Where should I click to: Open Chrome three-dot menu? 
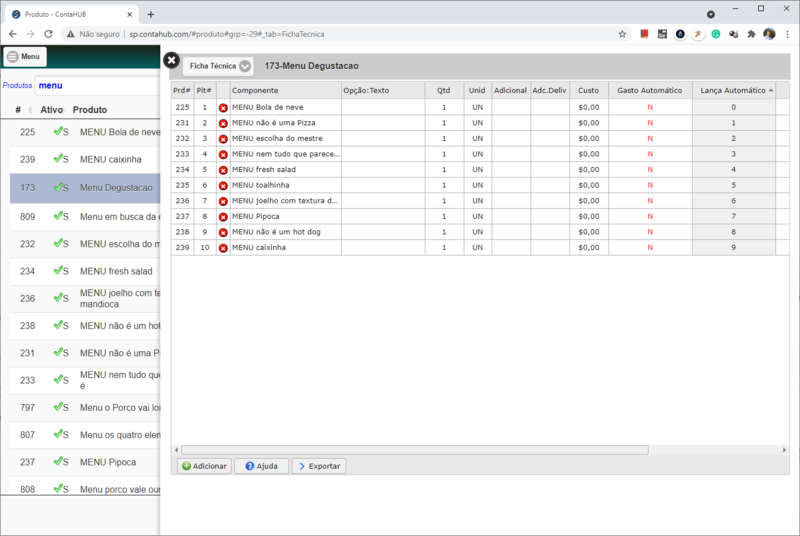click(x=787, y=34)
